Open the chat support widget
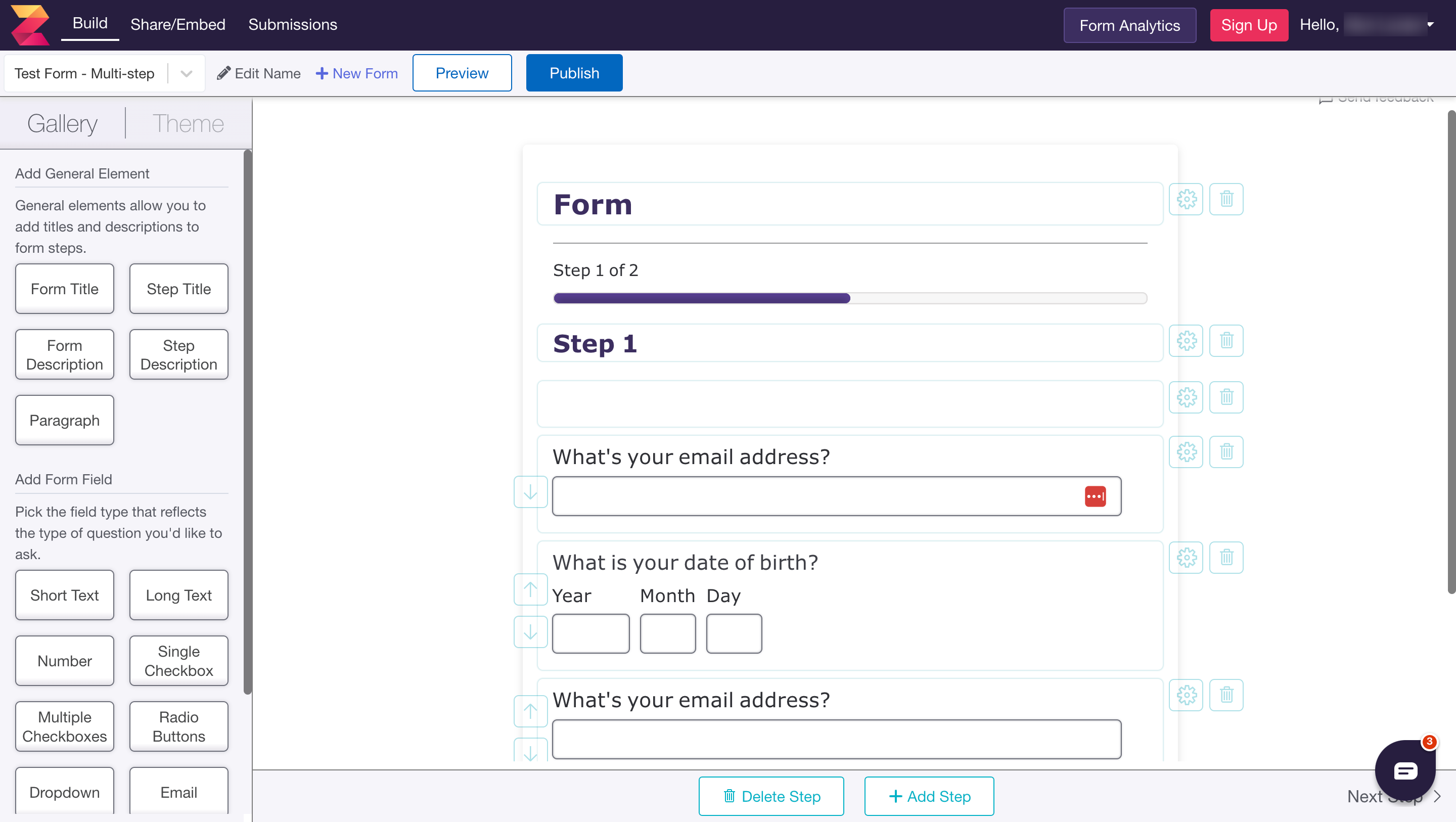This screenshot has height=822, width=1456. point(1404,770)
